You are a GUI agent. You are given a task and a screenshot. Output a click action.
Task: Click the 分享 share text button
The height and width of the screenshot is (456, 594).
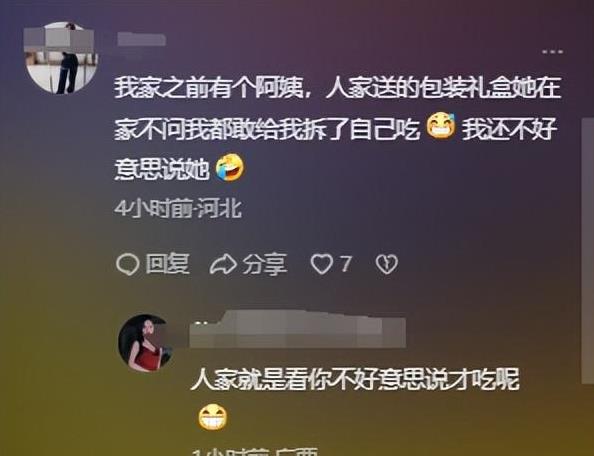pyautogui.click(x=265, y=264)
